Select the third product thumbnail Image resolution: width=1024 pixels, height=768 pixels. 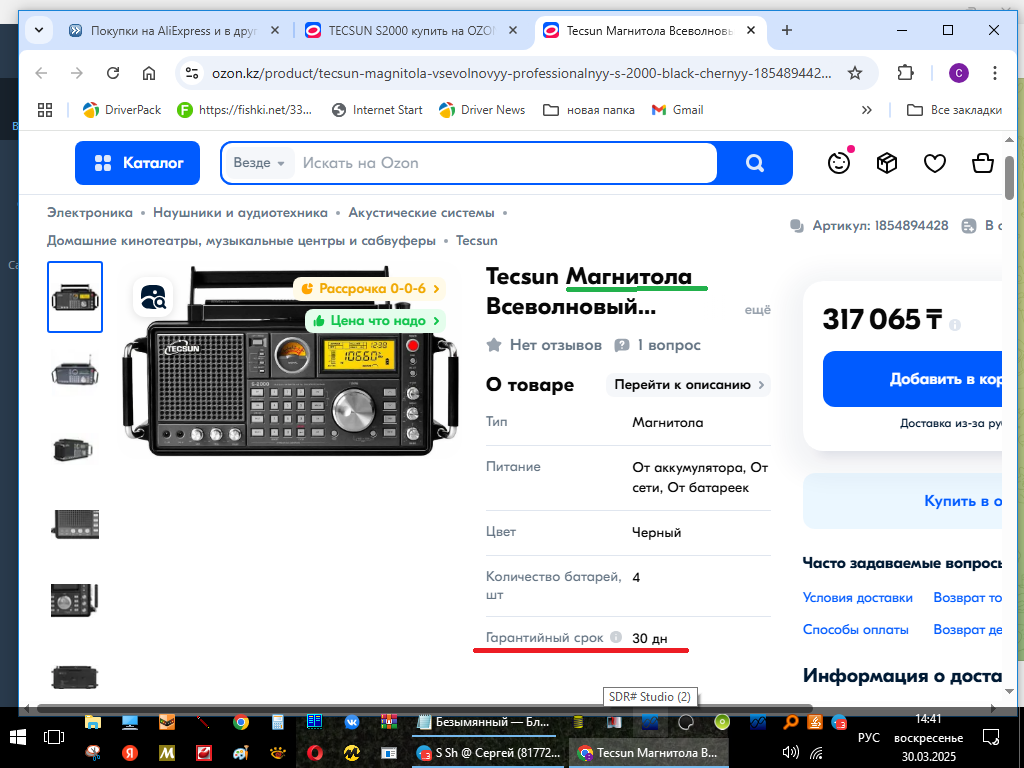[73, 450]
